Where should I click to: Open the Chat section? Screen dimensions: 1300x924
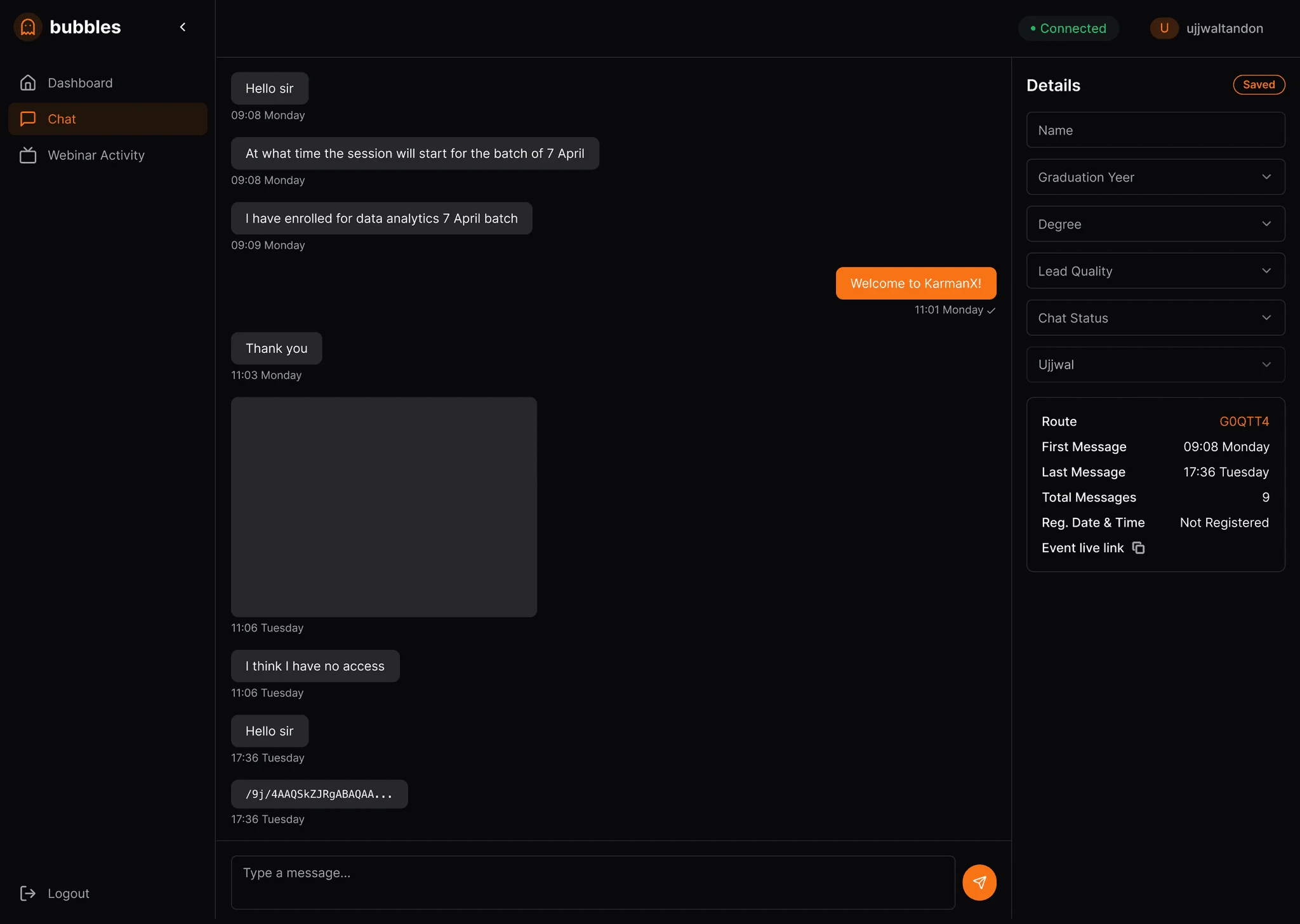click(108, 119)
